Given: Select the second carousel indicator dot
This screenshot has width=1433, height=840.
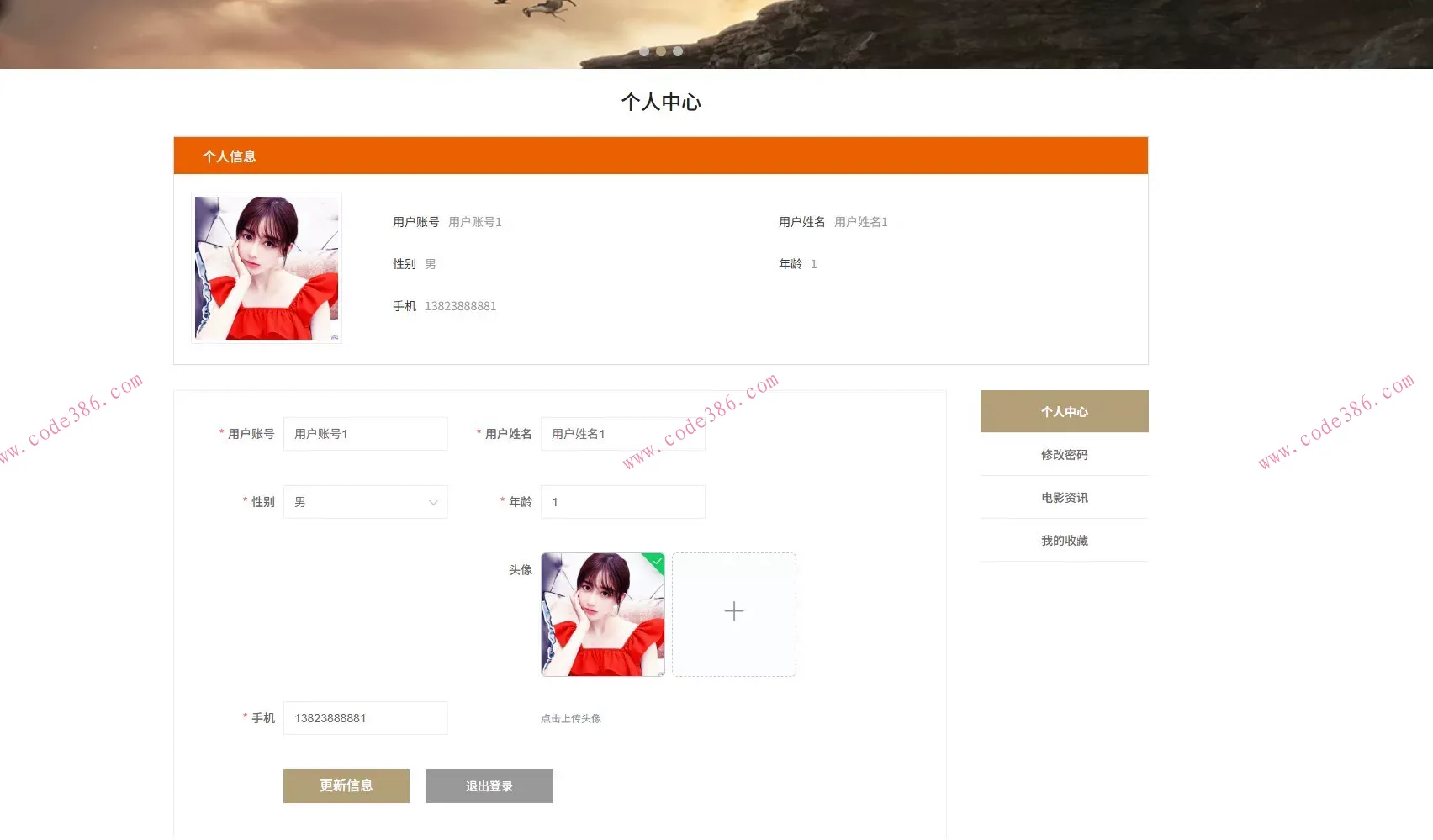Looking at the screenshot, I should click(x=661, y=51).
